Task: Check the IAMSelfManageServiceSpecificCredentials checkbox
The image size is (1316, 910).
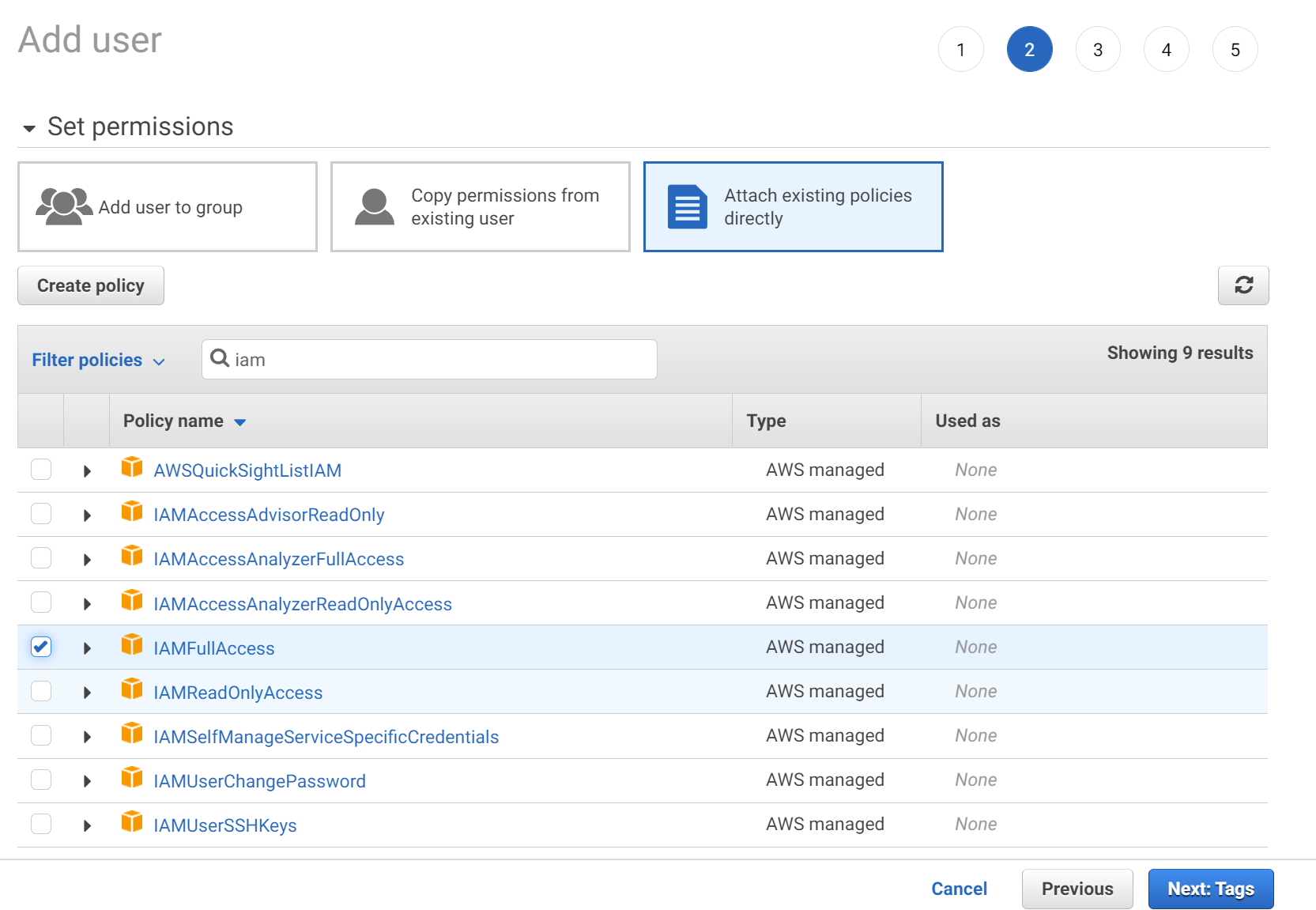Action: (x=41, y=735)
